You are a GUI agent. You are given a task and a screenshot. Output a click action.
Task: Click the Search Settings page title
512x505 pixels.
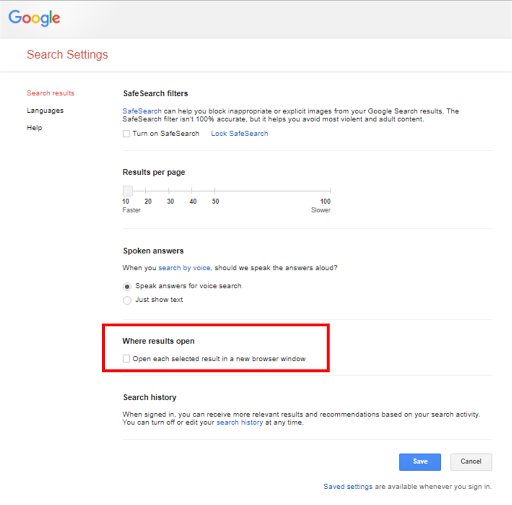tap(67, 55)
